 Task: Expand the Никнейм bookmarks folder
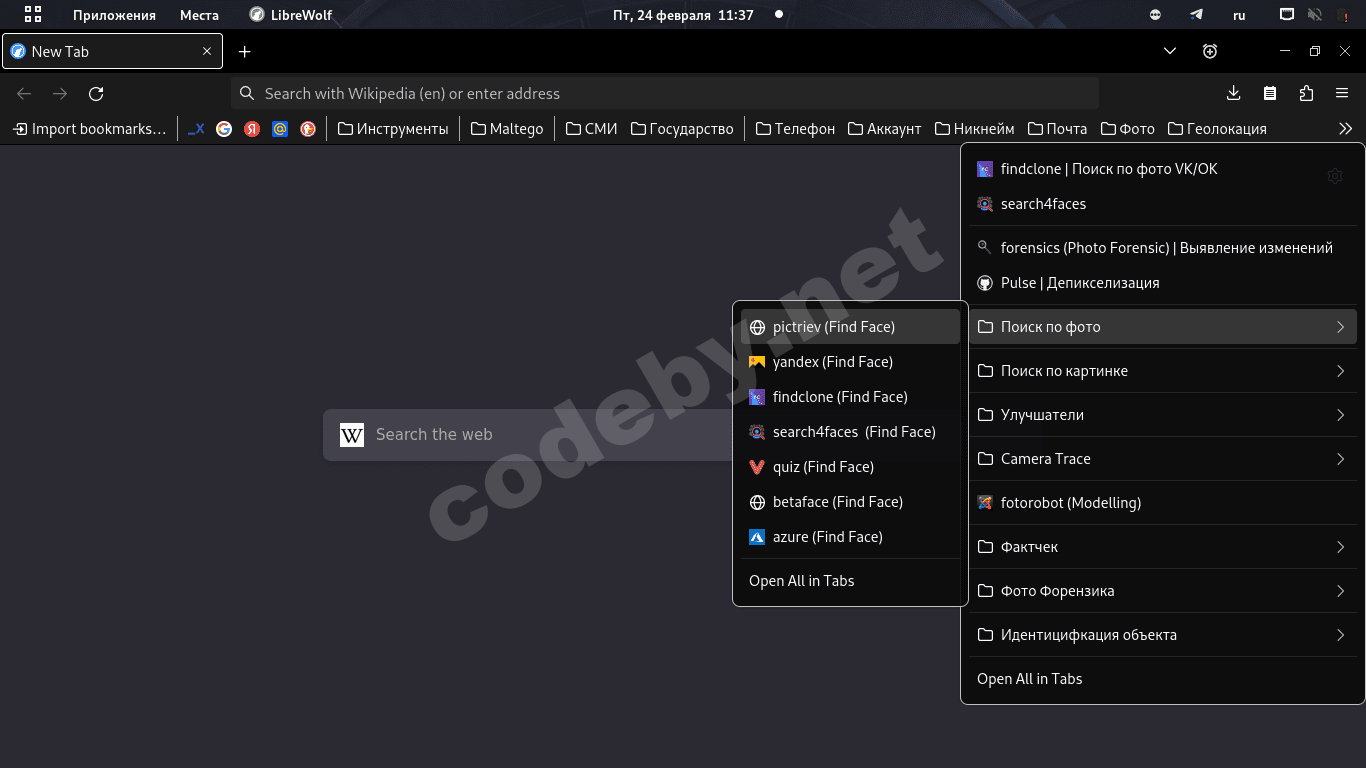click(x=975, y=128)
